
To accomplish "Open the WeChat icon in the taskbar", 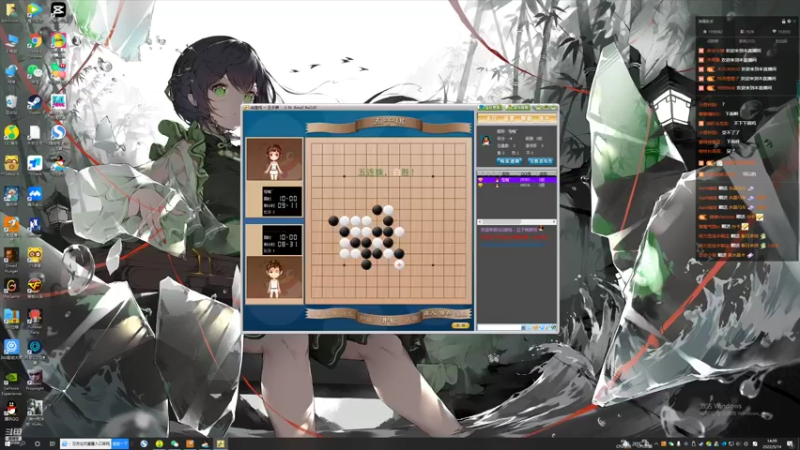I will (174, 444).
